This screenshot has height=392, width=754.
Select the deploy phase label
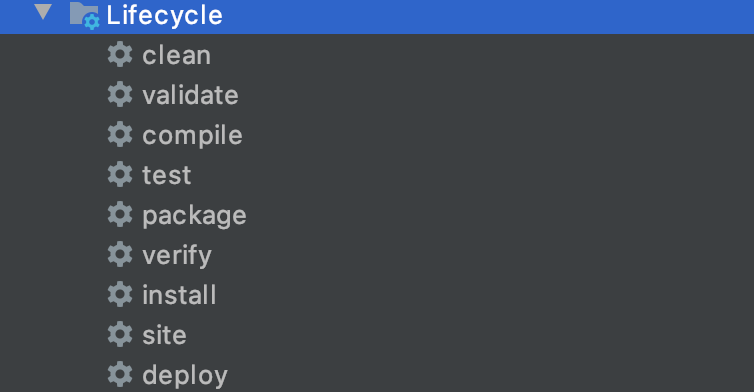click(x=185, y=375)
